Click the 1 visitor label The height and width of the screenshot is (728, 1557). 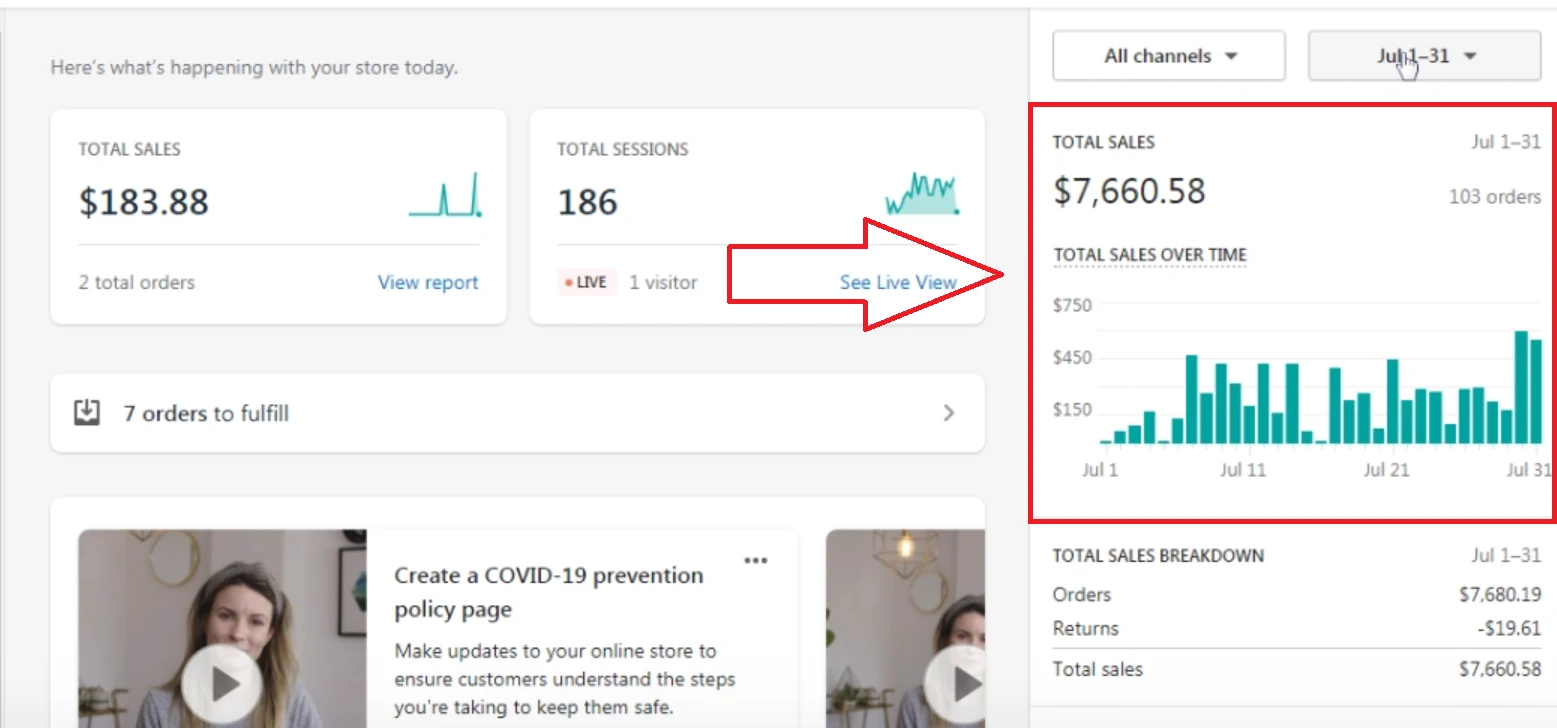click(663, 283)
